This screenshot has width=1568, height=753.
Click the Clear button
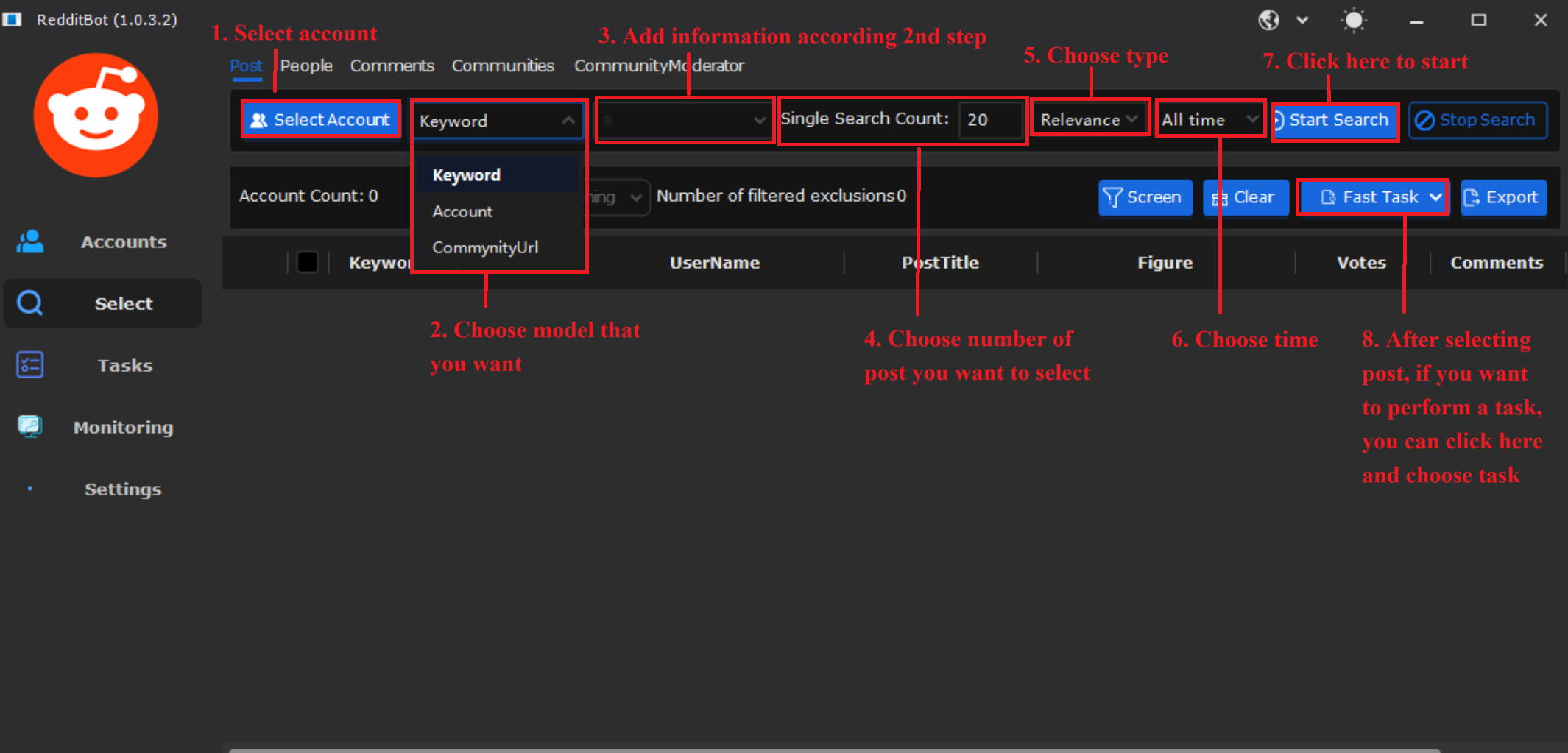pos(1245,197)
